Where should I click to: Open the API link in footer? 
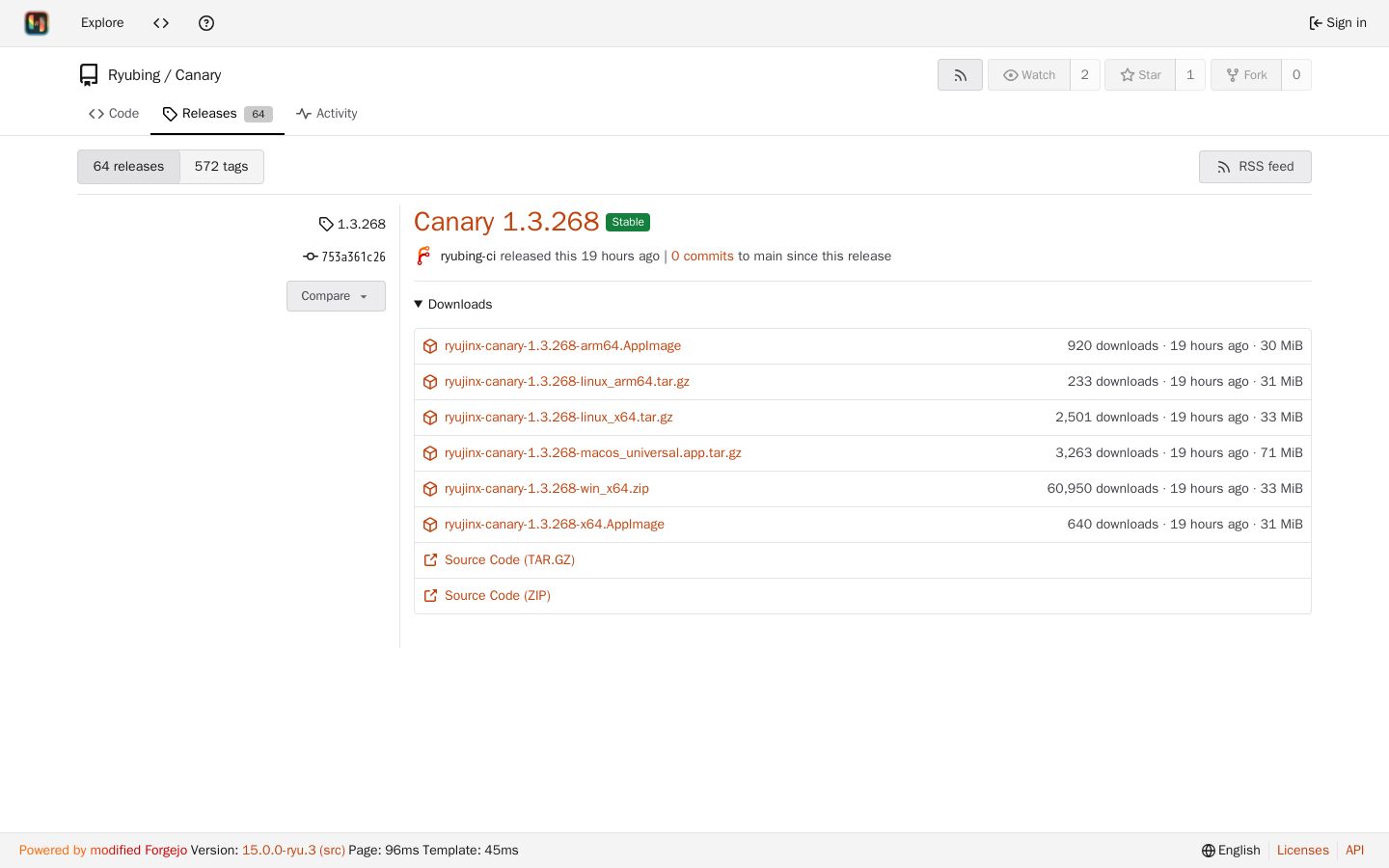[x=1354, y=851]
